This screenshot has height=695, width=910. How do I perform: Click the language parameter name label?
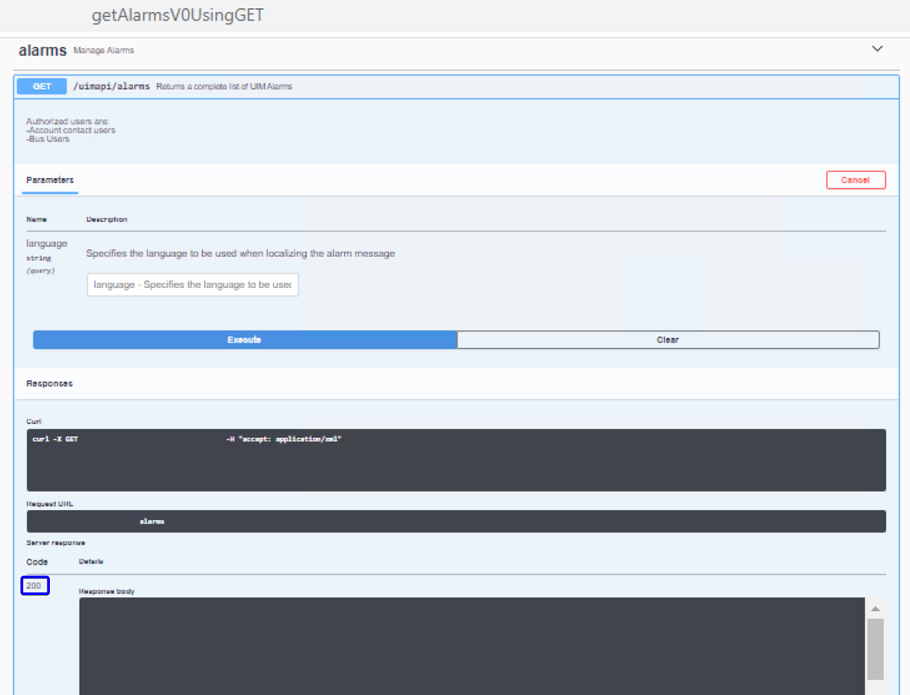(47, 243)
